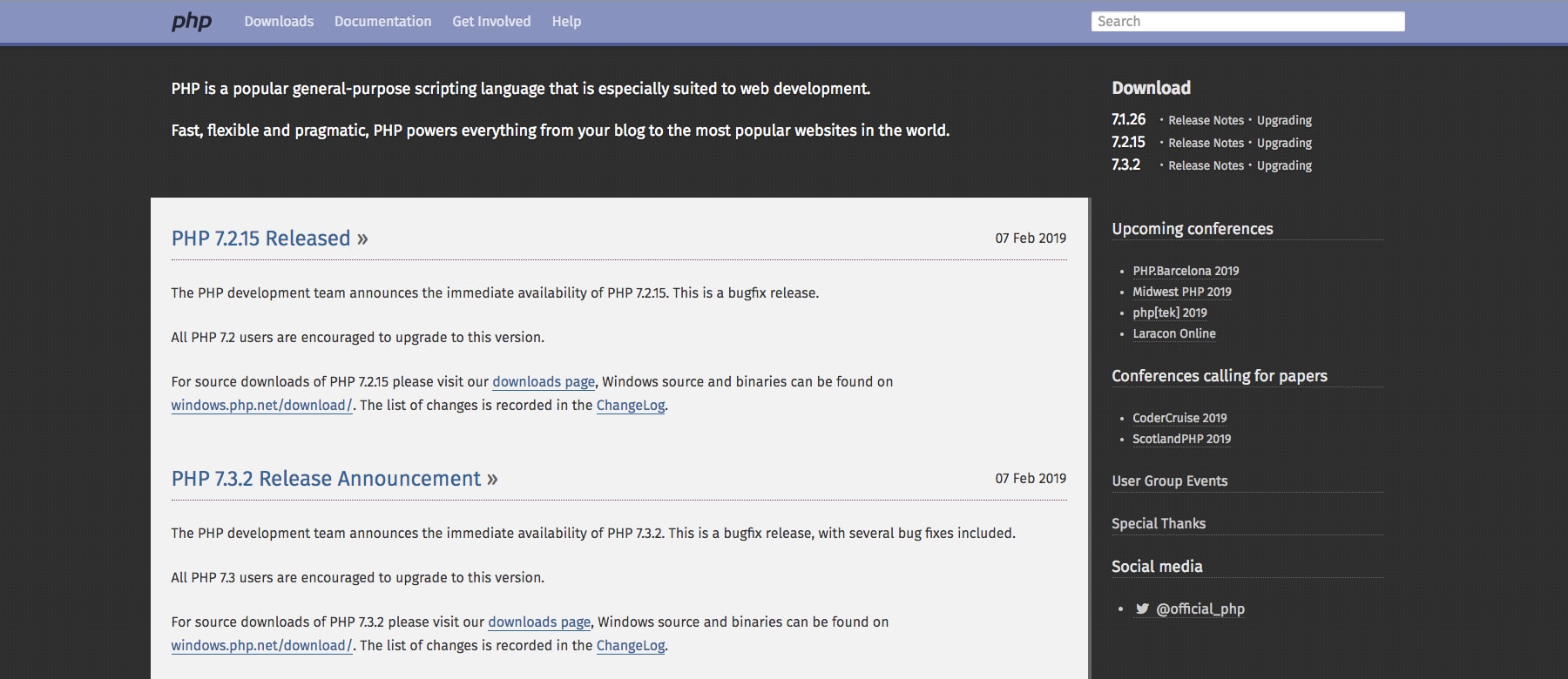Image resolution: width=1568 pixels, height=679 pixels.
Task: Open the Documentation menu
Action: coord(382,21)
